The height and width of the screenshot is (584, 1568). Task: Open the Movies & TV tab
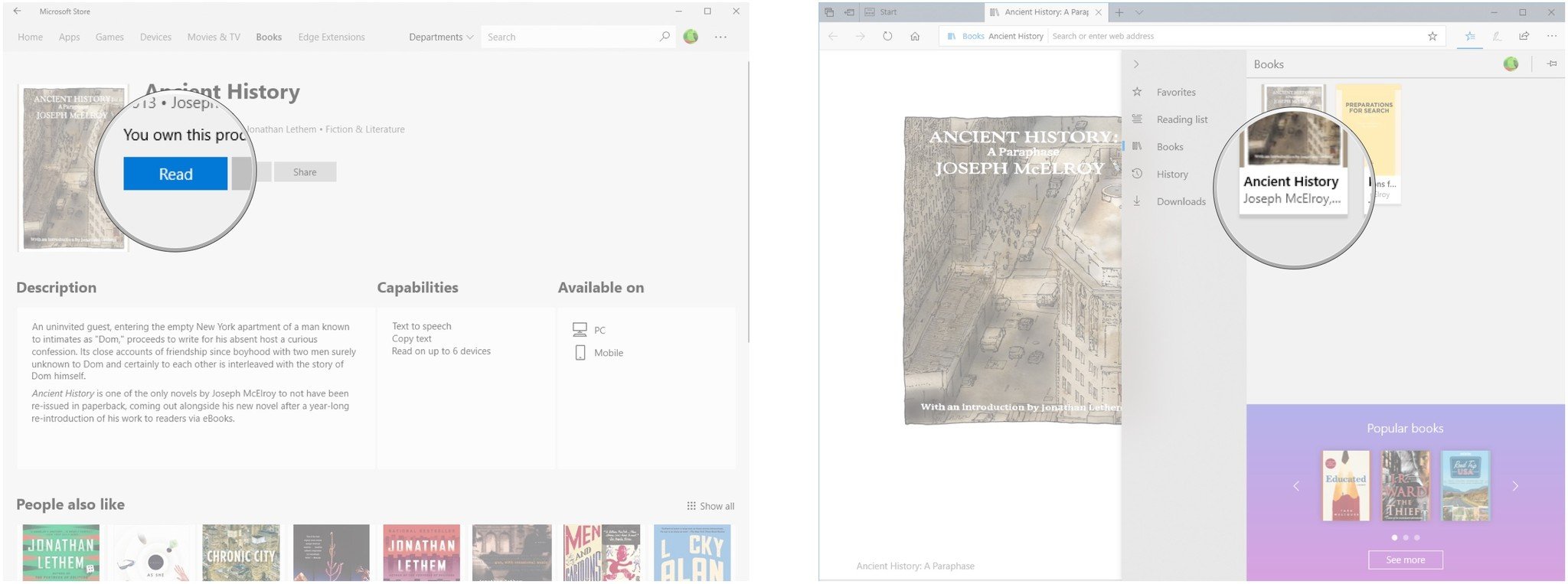click(214, 37)
